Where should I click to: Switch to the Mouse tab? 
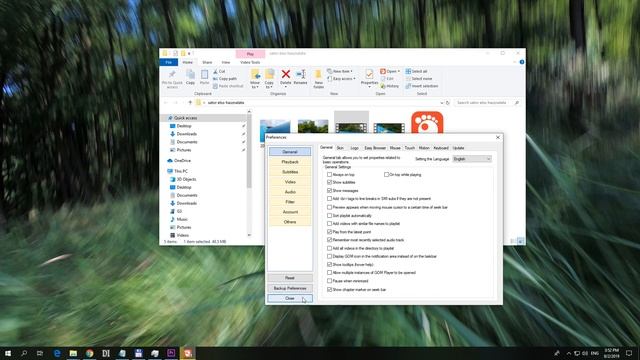click(395, 148)
